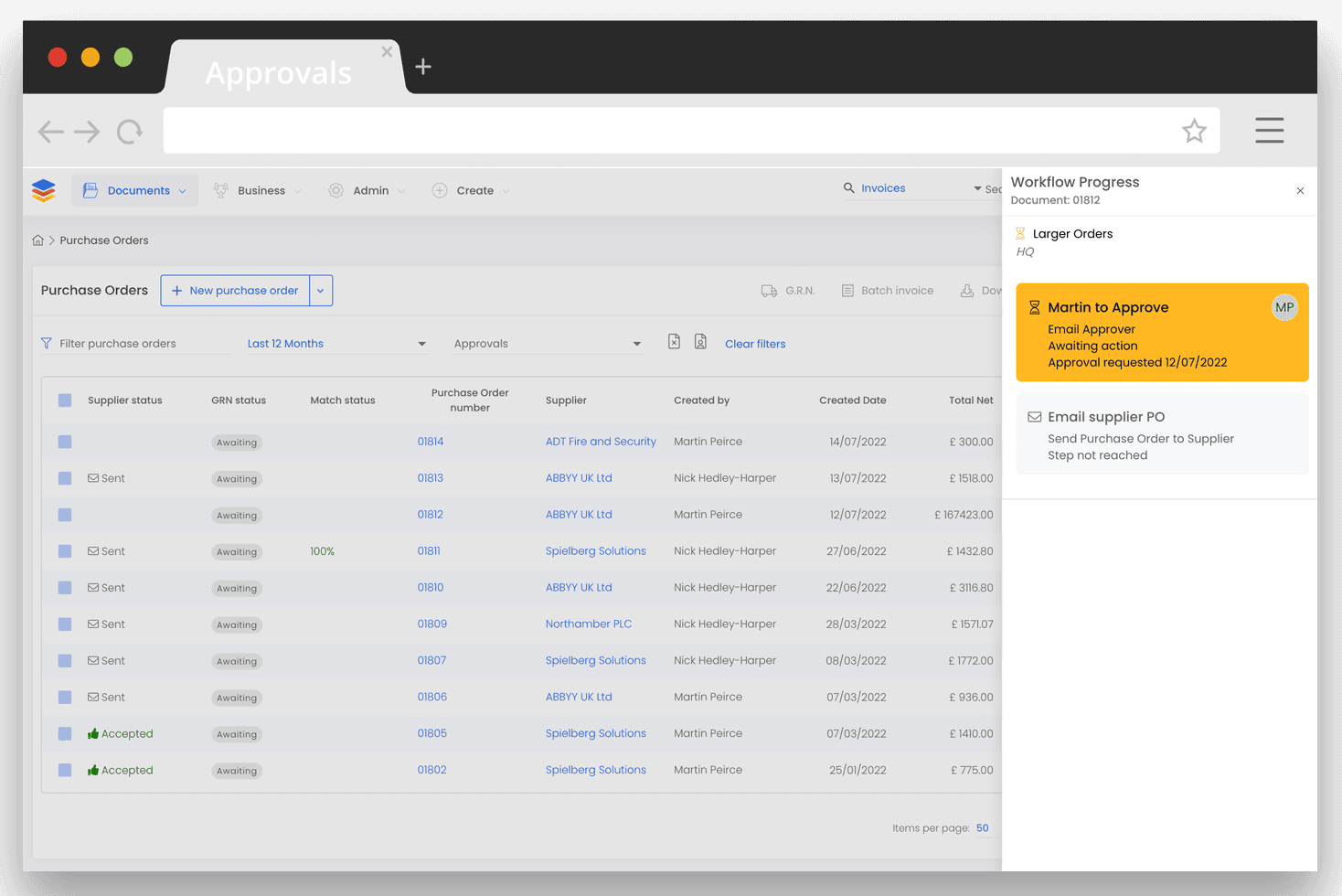Viewport: 1342px width, 896px height.
Task: Export list using the Excel export icon
Action: click(674, 340)
